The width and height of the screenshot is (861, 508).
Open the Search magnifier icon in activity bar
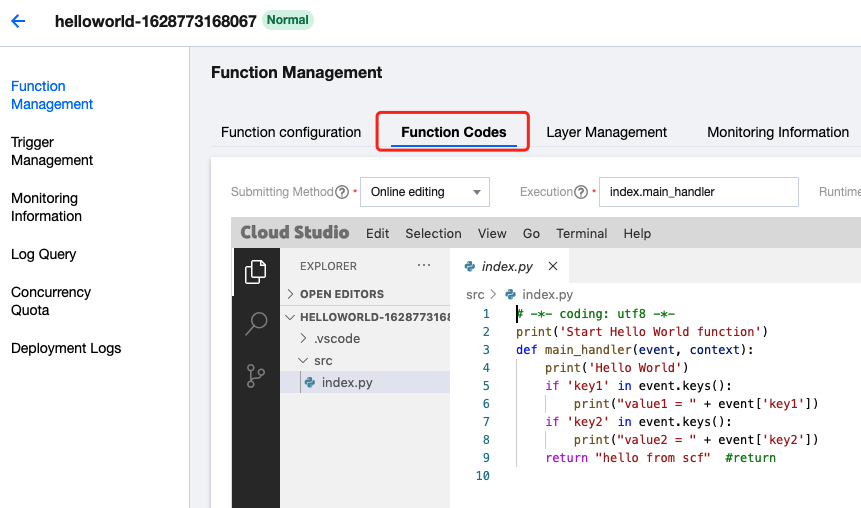click(256, 323)
